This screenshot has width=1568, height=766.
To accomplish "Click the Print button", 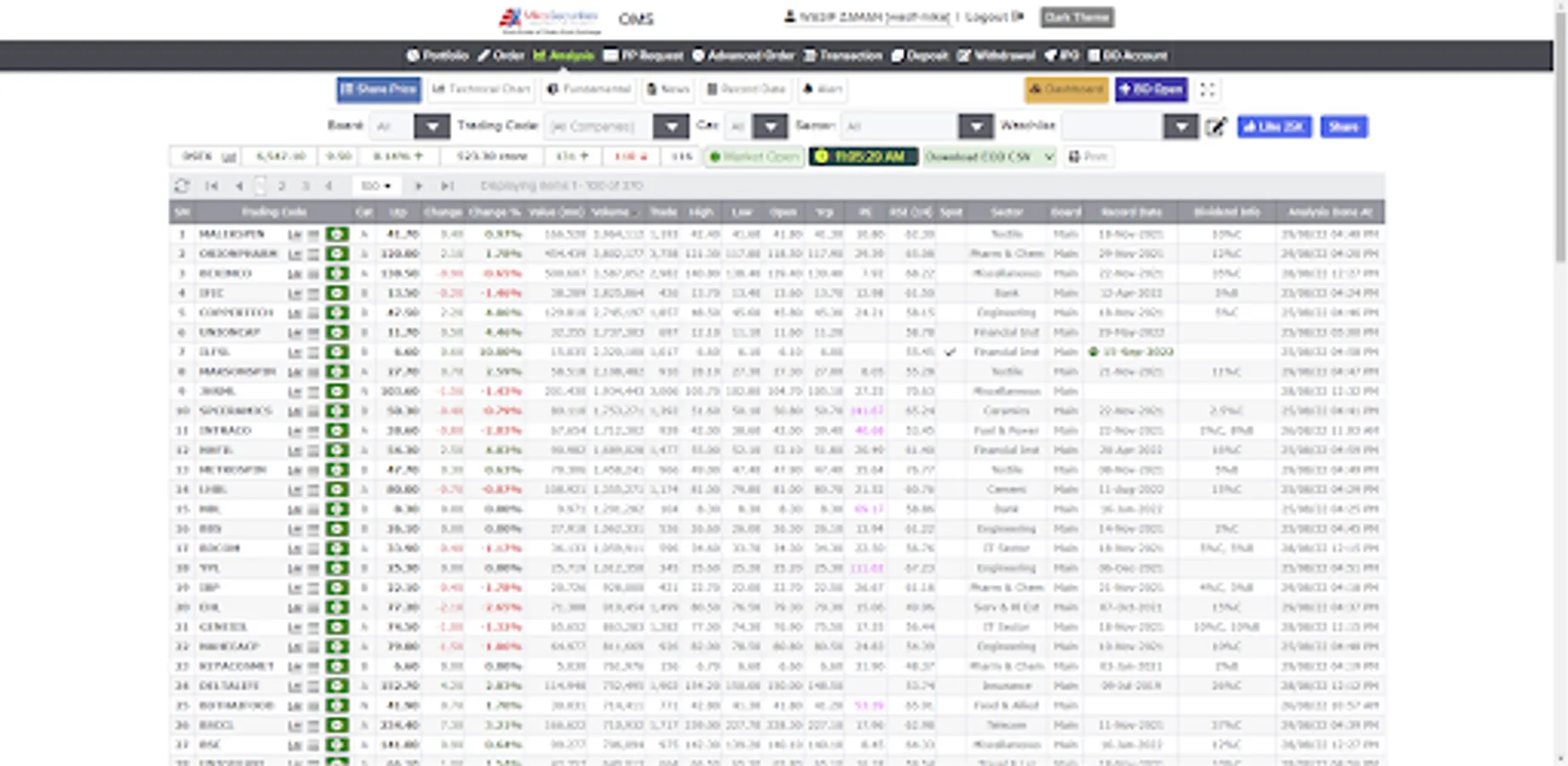I will 1088,157.
